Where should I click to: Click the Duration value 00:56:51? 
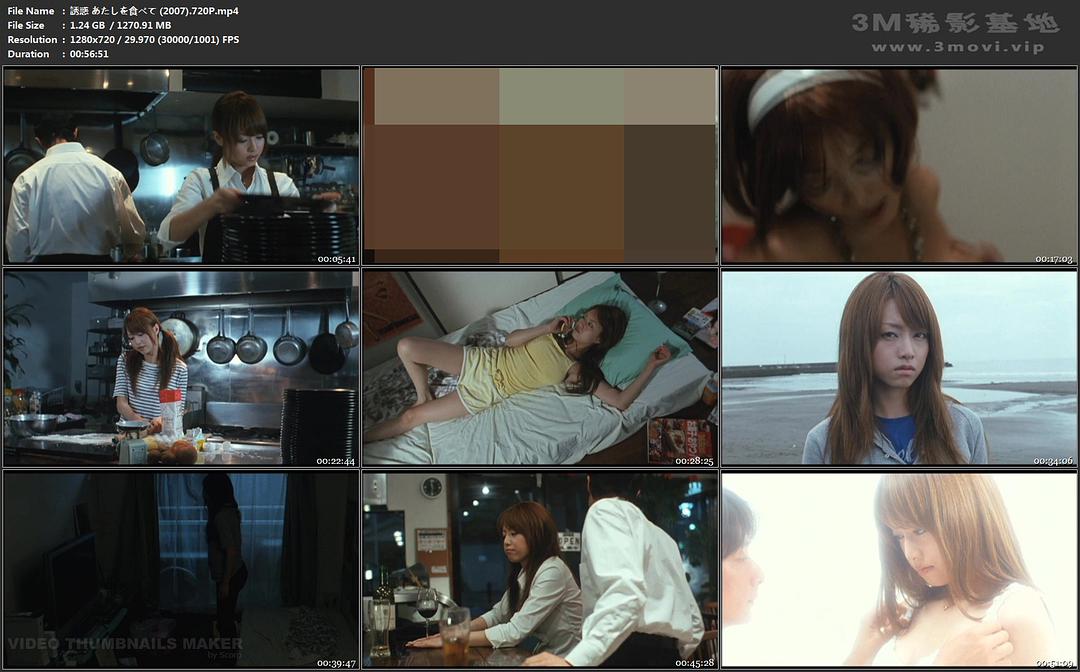pos(89,54)
